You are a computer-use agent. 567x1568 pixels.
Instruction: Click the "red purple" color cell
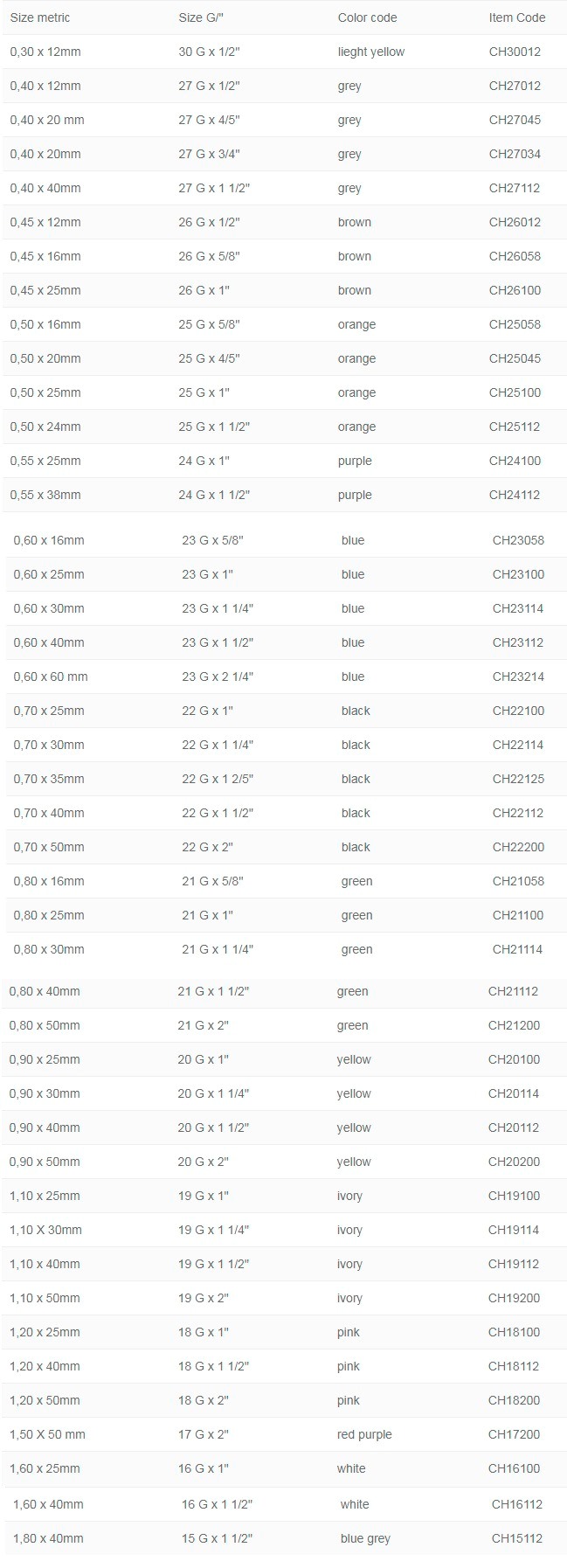point(364,1434)
